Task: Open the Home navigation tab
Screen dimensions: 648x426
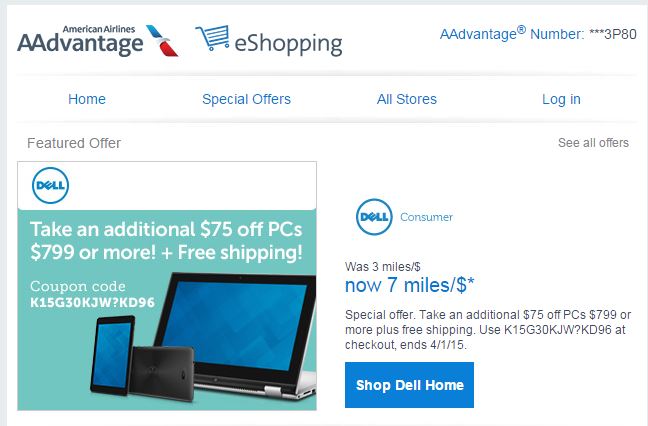Action: click(87, 99)
